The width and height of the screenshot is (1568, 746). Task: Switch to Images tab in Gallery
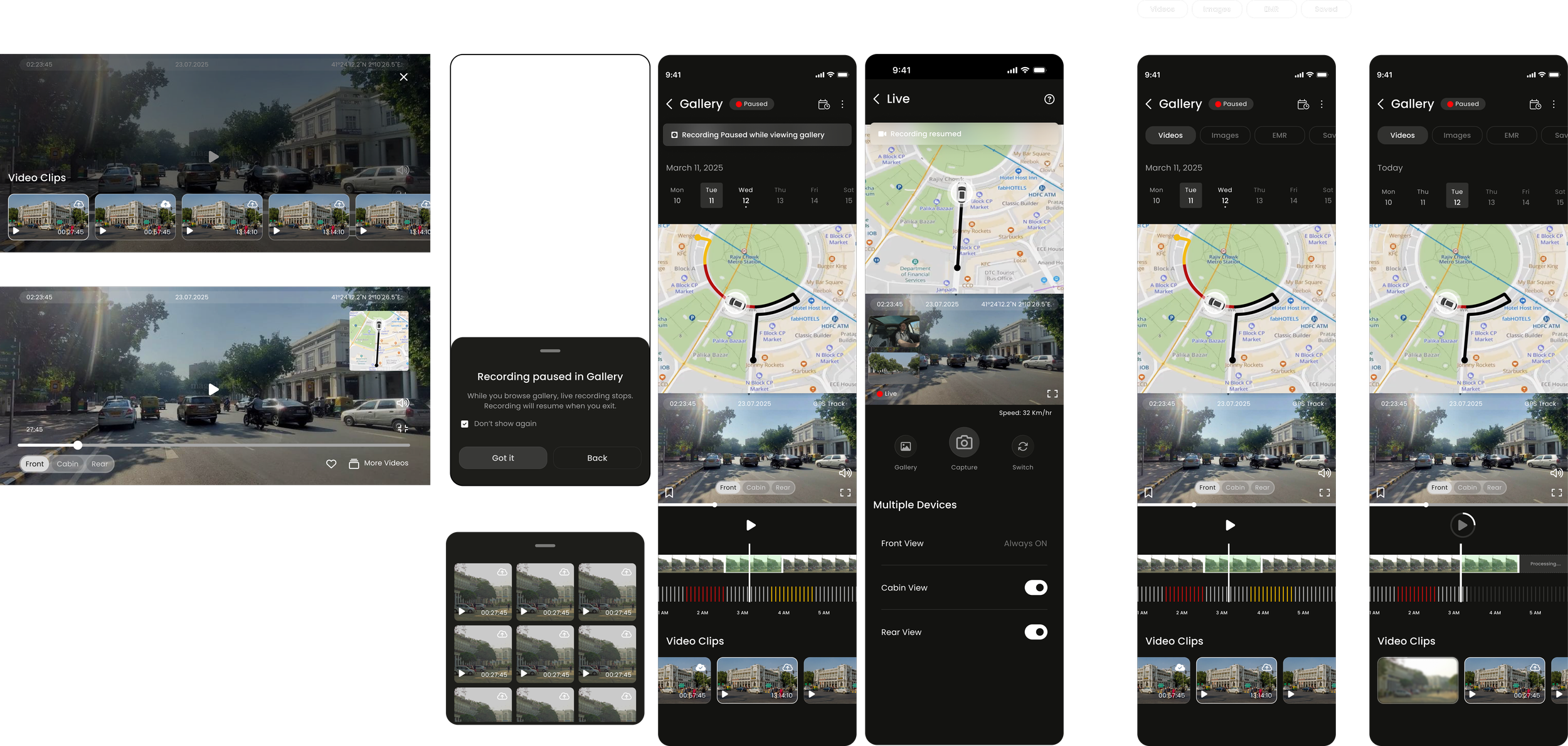click(x=1224, y=135)
